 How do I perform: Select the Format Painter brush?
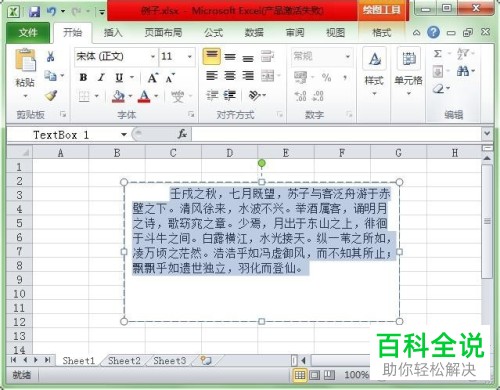point(51,96)
